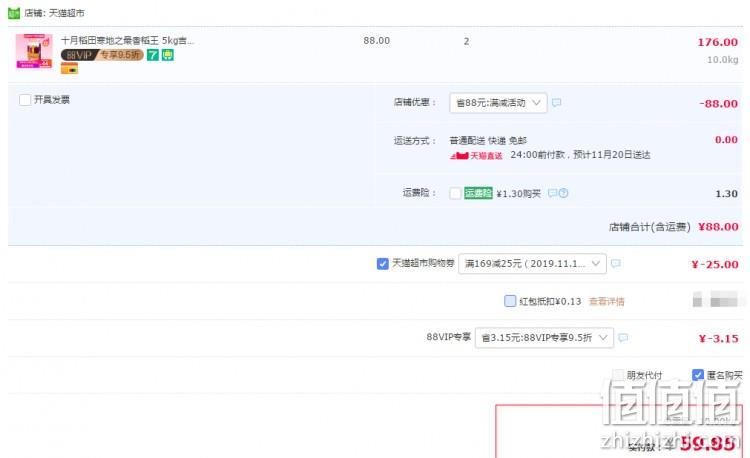Check the 朋友代付 checkbox
Image resolution: width=750 pixels, height=458 pixels.
coord(618,375)
